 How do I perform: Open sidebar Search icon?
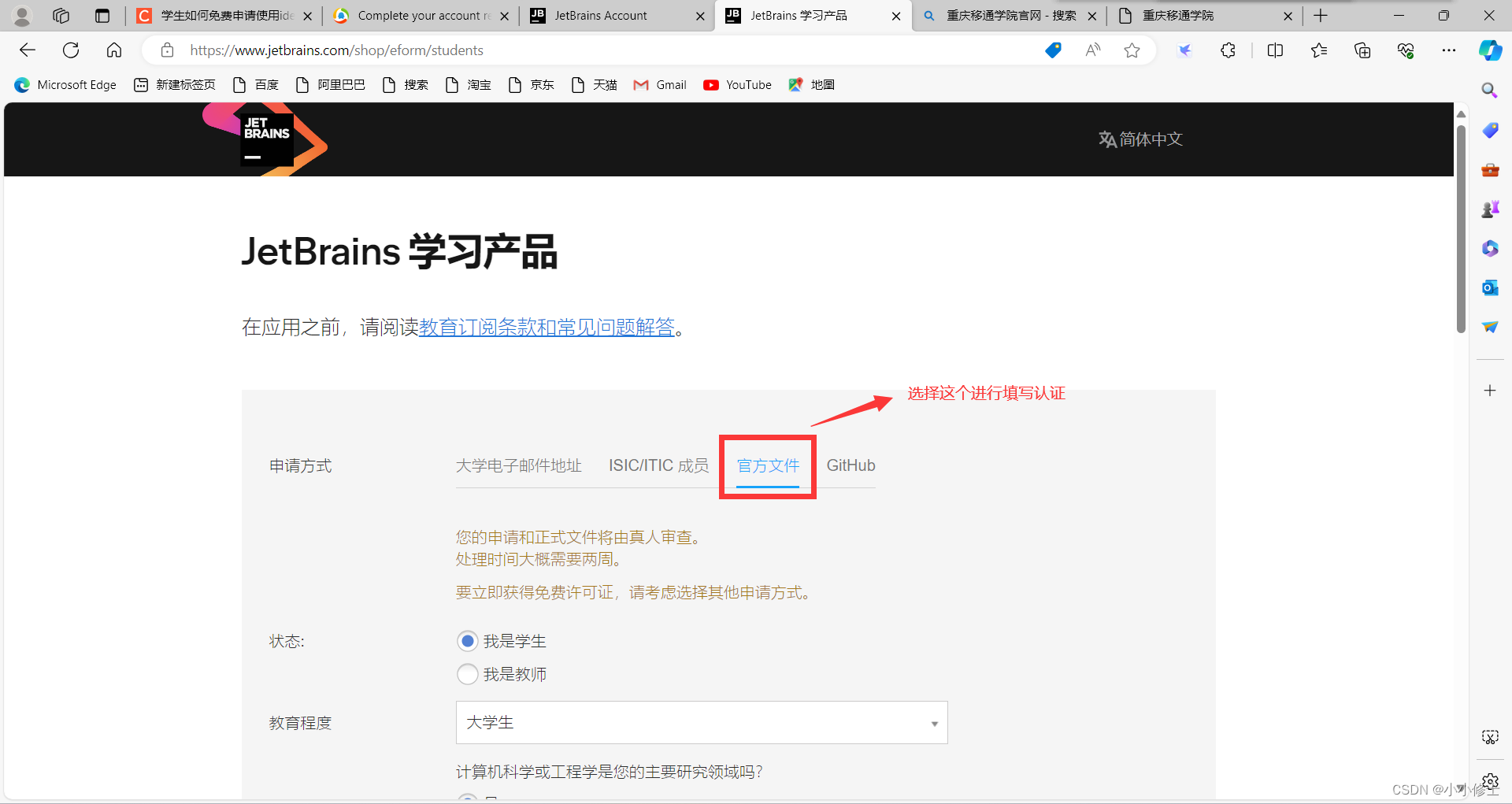[1489, 91]
